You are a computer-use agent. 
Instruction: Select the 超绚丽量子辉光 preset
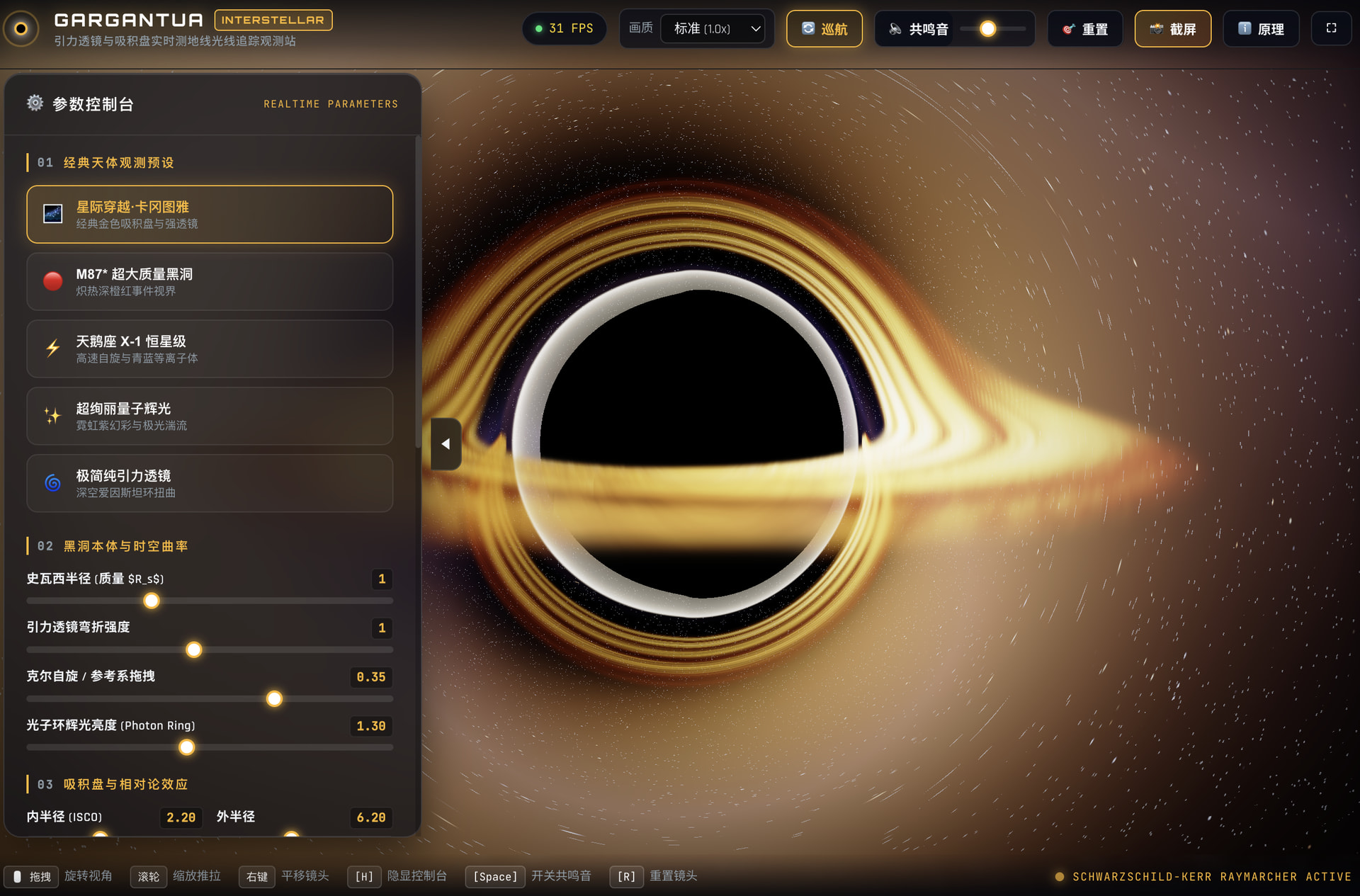coord(210,416)
